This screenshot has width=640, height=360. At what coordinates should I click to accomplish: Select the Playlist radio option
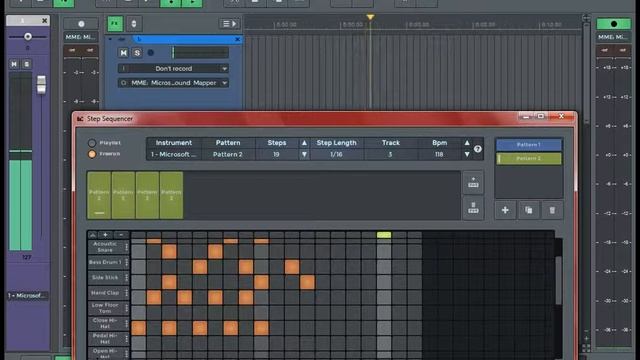click(92, 143)
